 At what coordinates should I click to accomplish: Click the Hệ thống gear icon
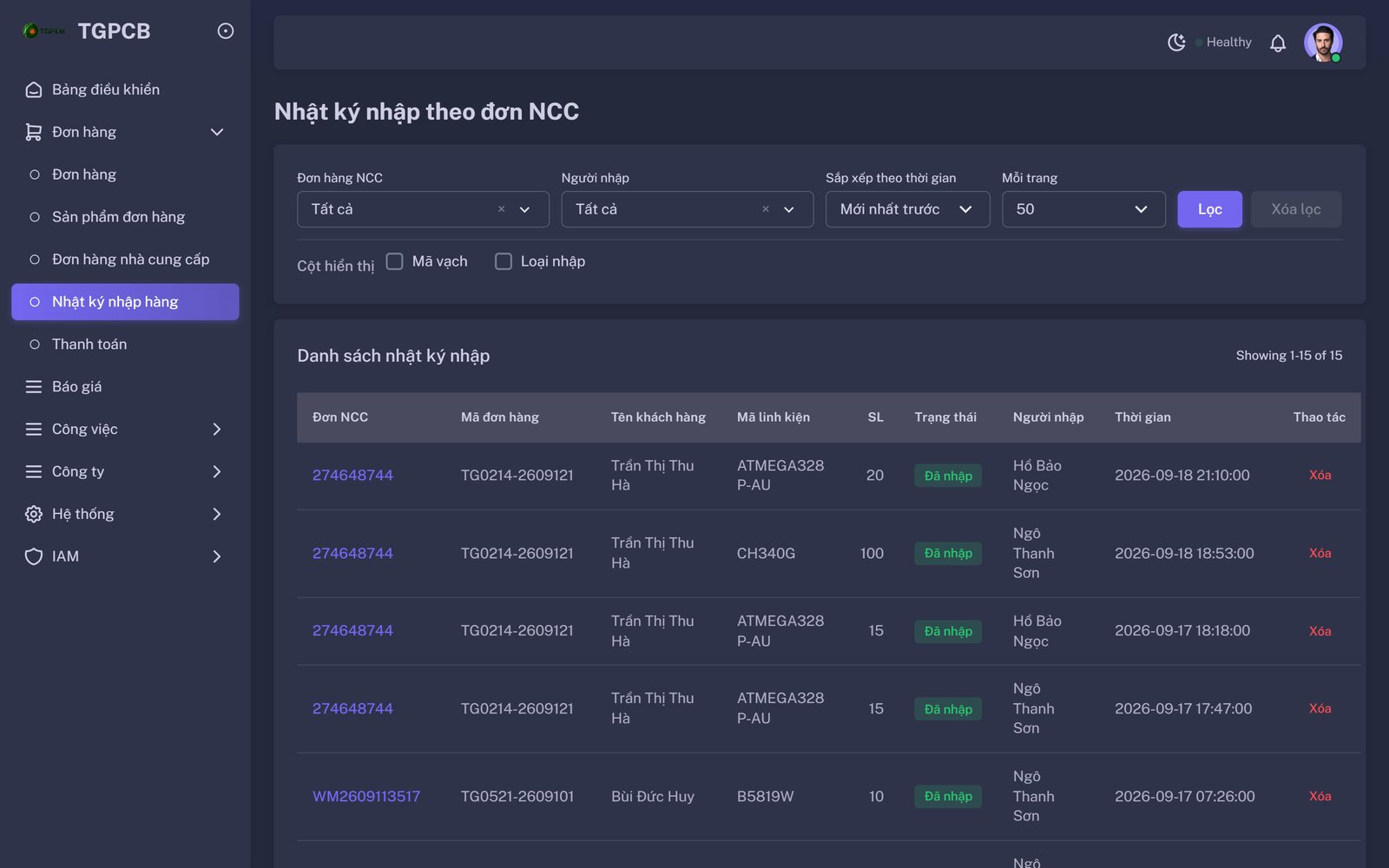[34, 514]
